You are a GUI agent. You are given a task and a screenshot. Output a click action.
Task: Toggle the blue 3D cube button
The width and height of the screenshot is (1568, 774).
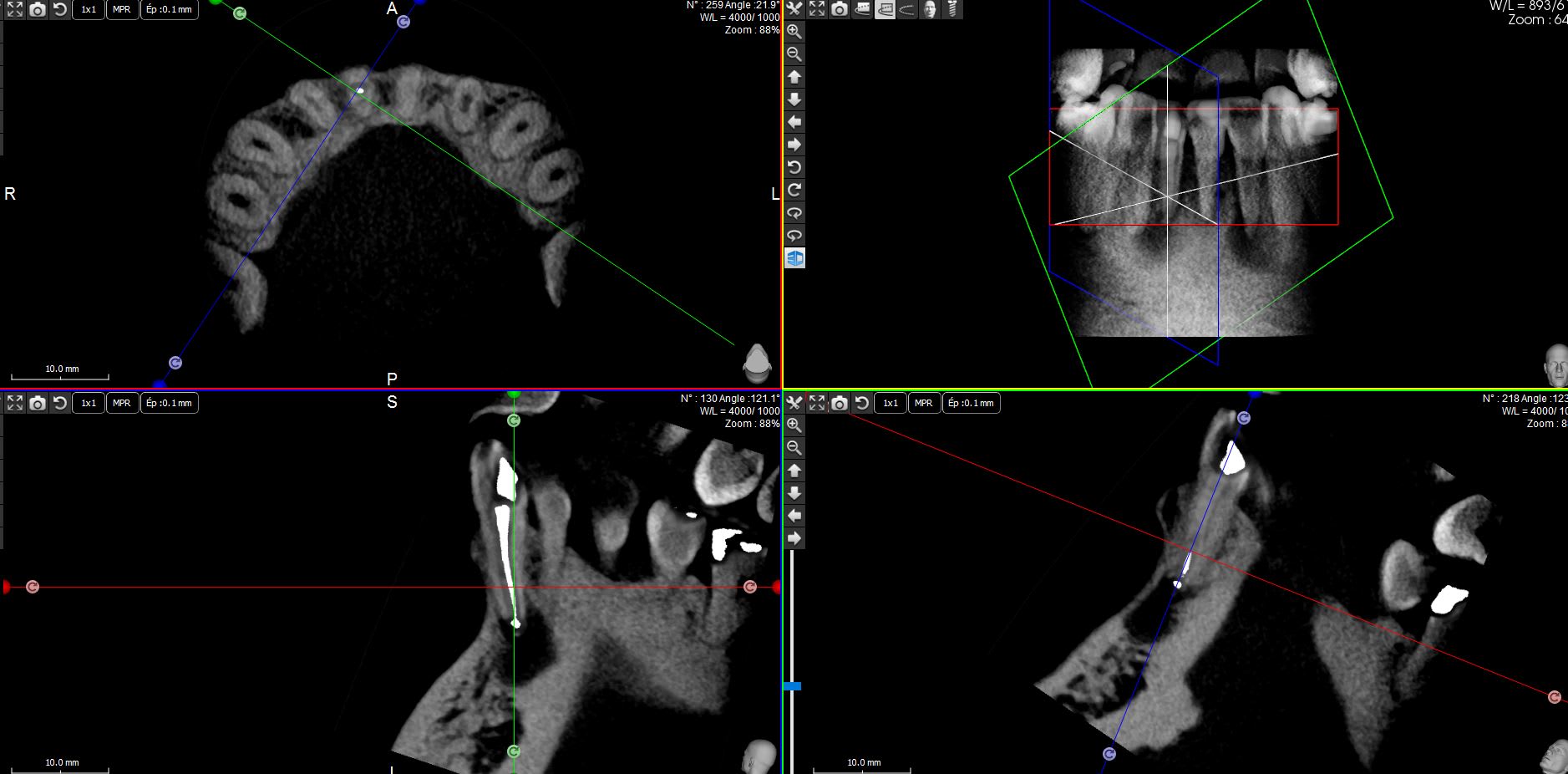click(794, 258)
